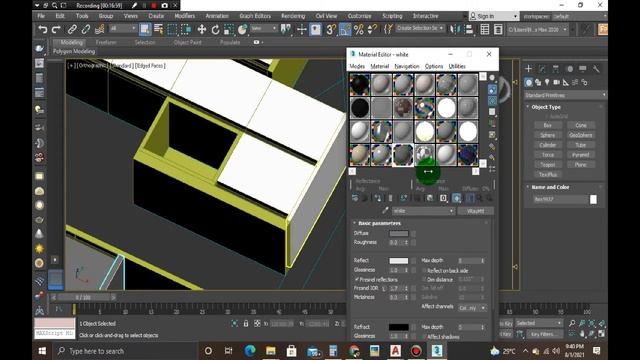Open the project path dropdown
The height and width of the screenshot is (360, 640).
tap(537, 29)
